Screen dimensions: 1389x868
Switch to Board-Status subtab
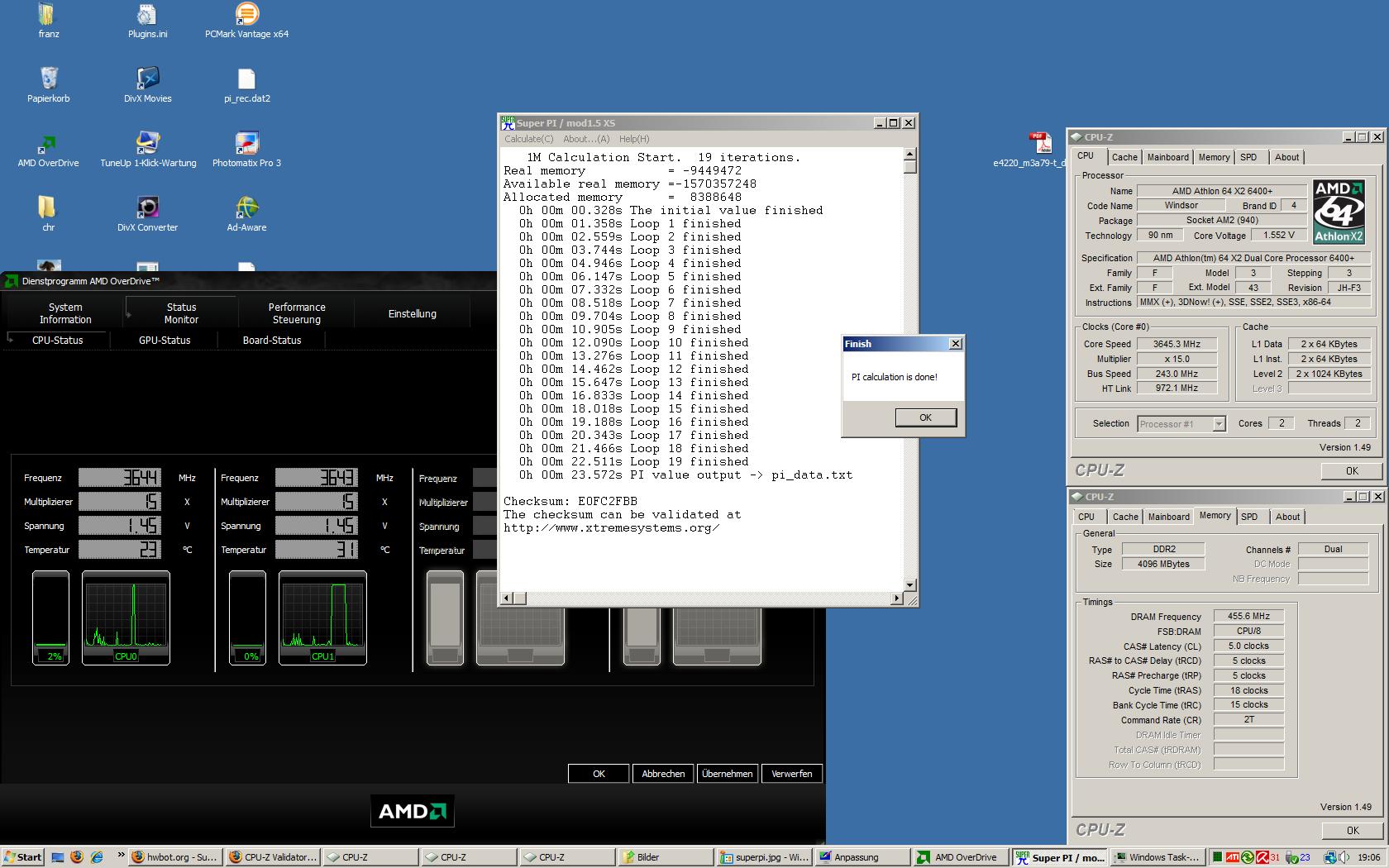click(x=272, y=340)
